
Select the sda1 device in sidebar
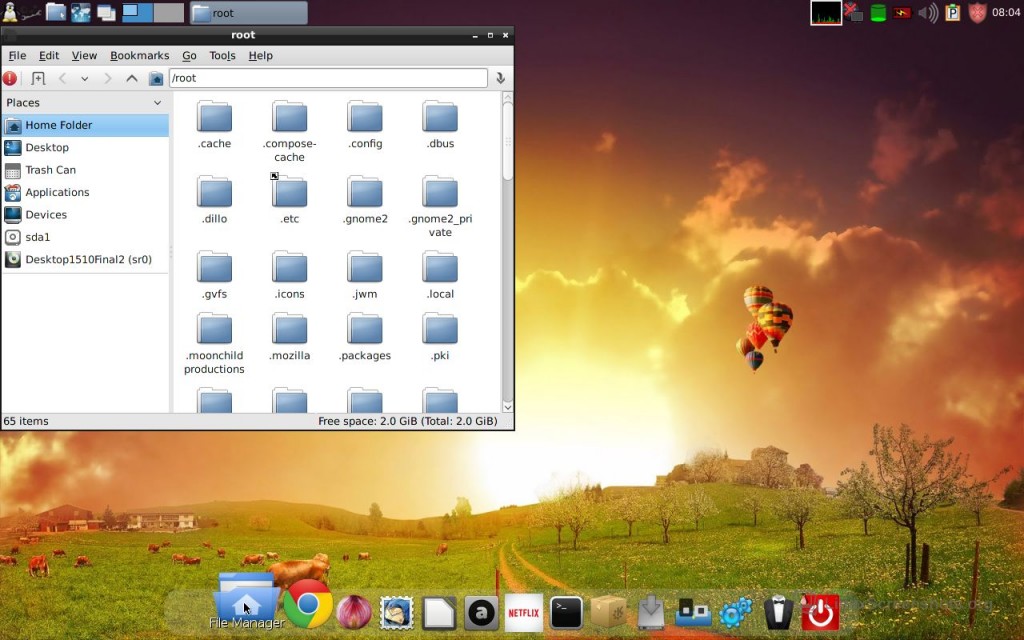coord(37,237)
